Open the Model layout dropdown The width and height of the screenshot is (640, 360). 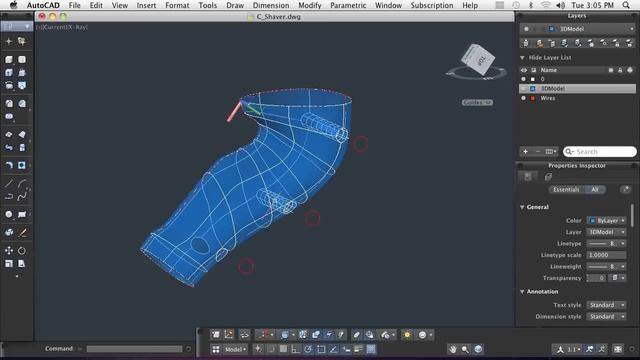click(236, 349)
